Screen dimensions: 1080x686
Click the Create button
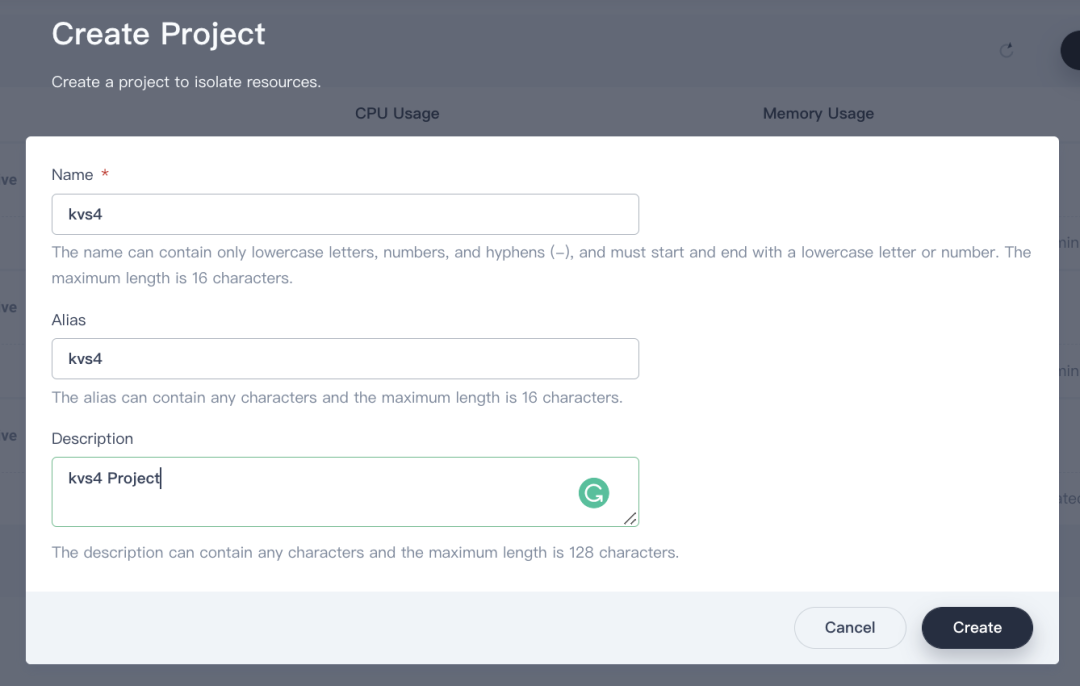[977, 627]
